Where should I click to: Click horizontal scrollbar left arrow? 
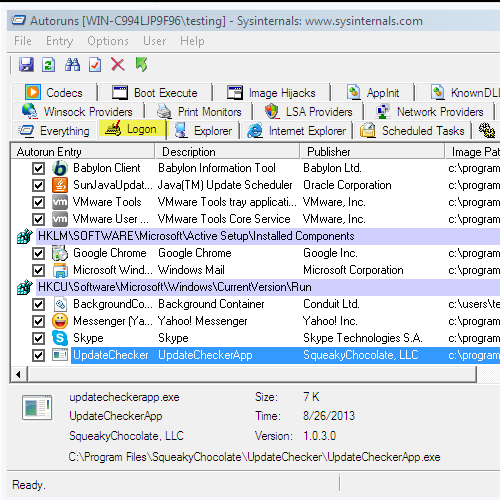point(19,374)
